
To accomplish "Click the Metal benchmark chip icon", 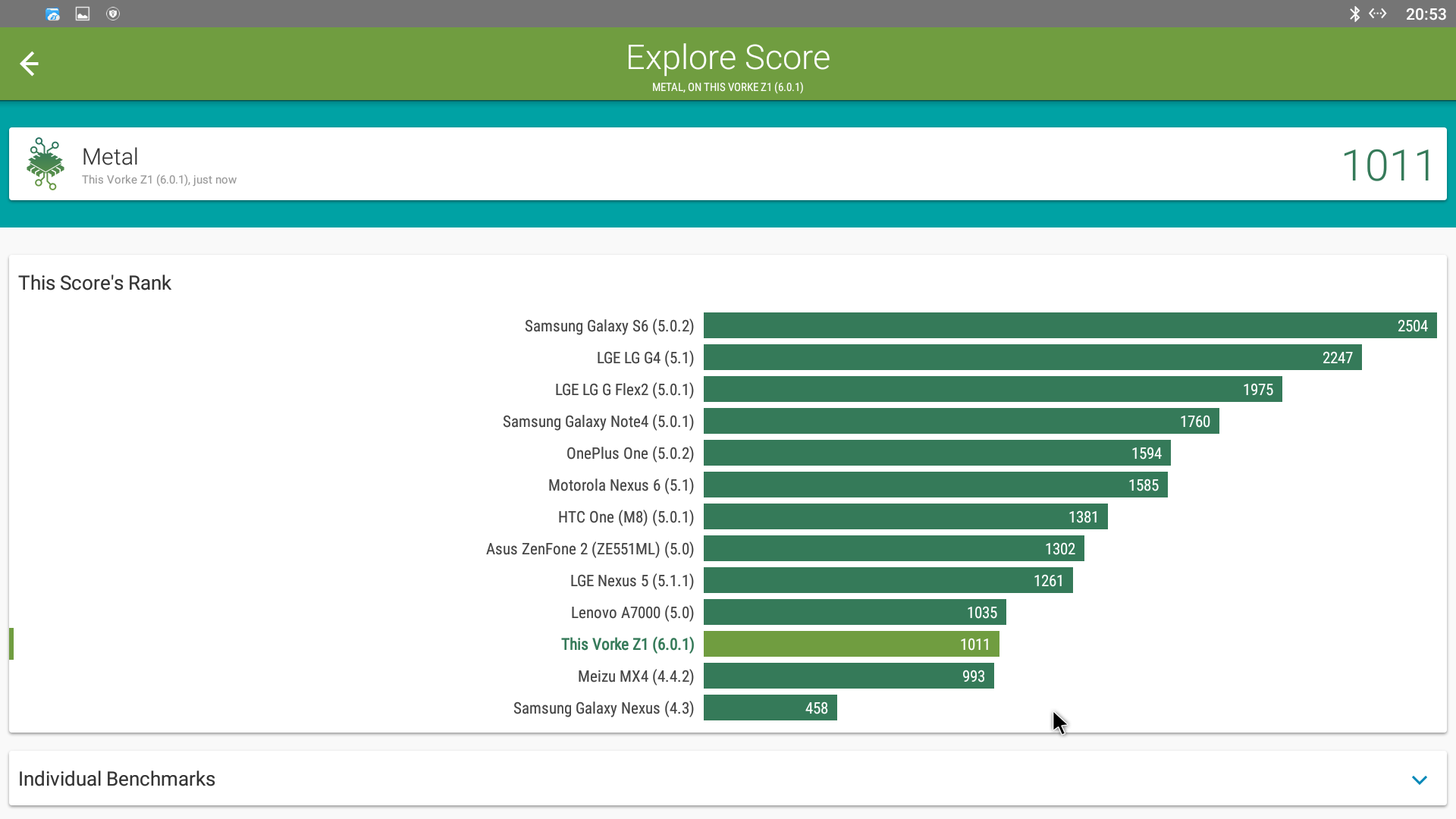I will click(45, 164).
